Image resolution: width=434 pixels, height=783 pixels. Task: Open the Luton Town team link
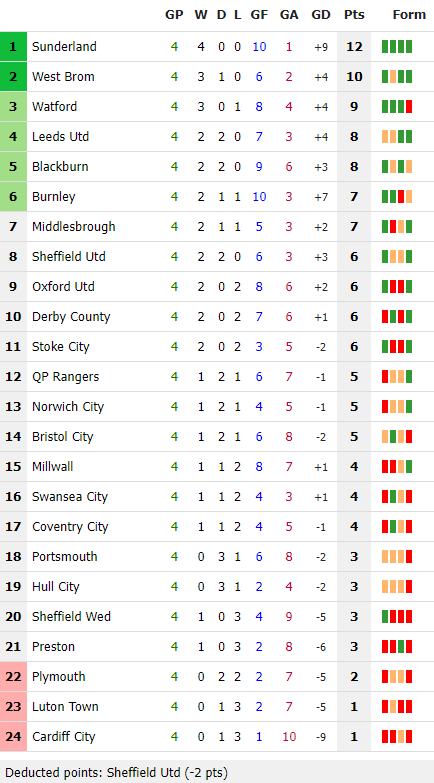tap(65, 707)
